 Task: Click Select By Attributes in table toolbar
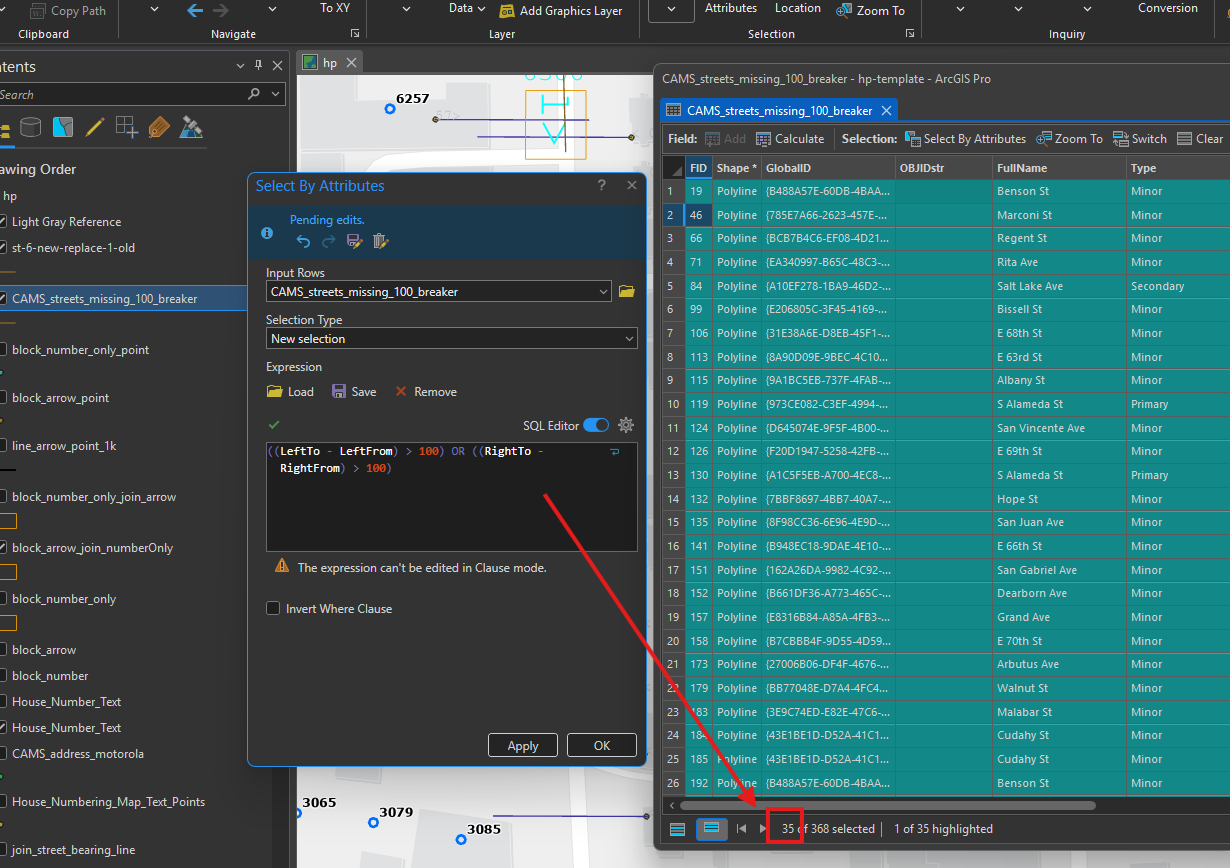pos(965,139)
